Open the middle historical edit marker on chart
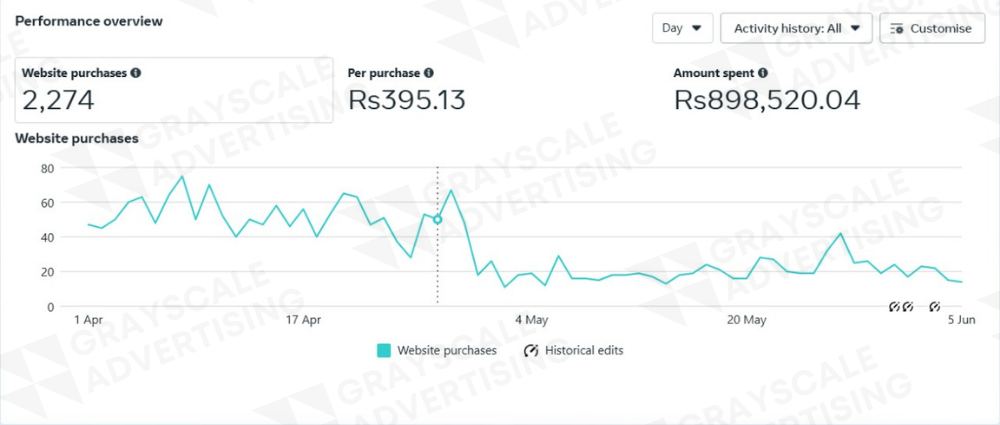This screenshot has height=425, width=1000. click(x=908, y=307)
